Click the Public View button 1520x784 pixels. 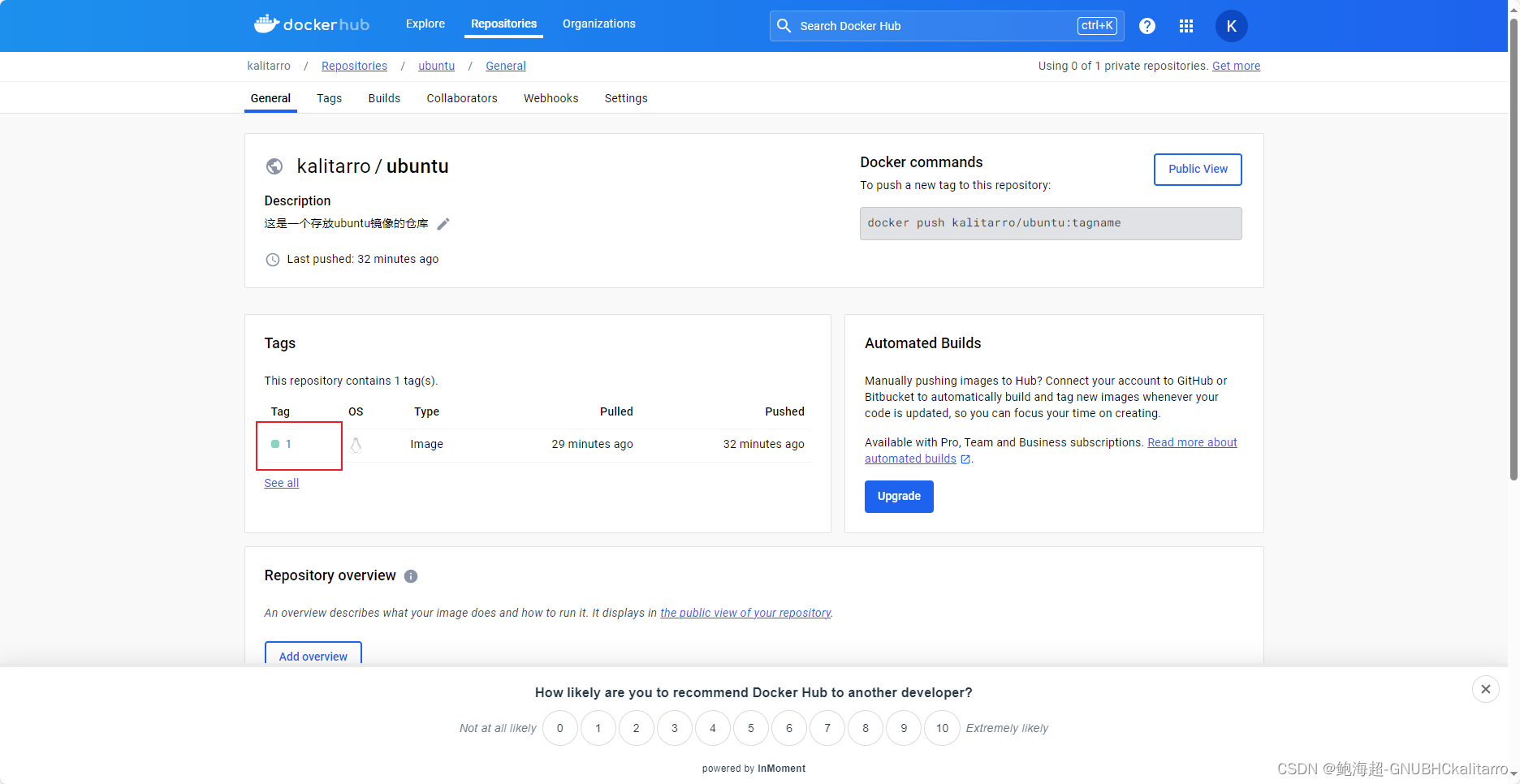pos(1198,170)
